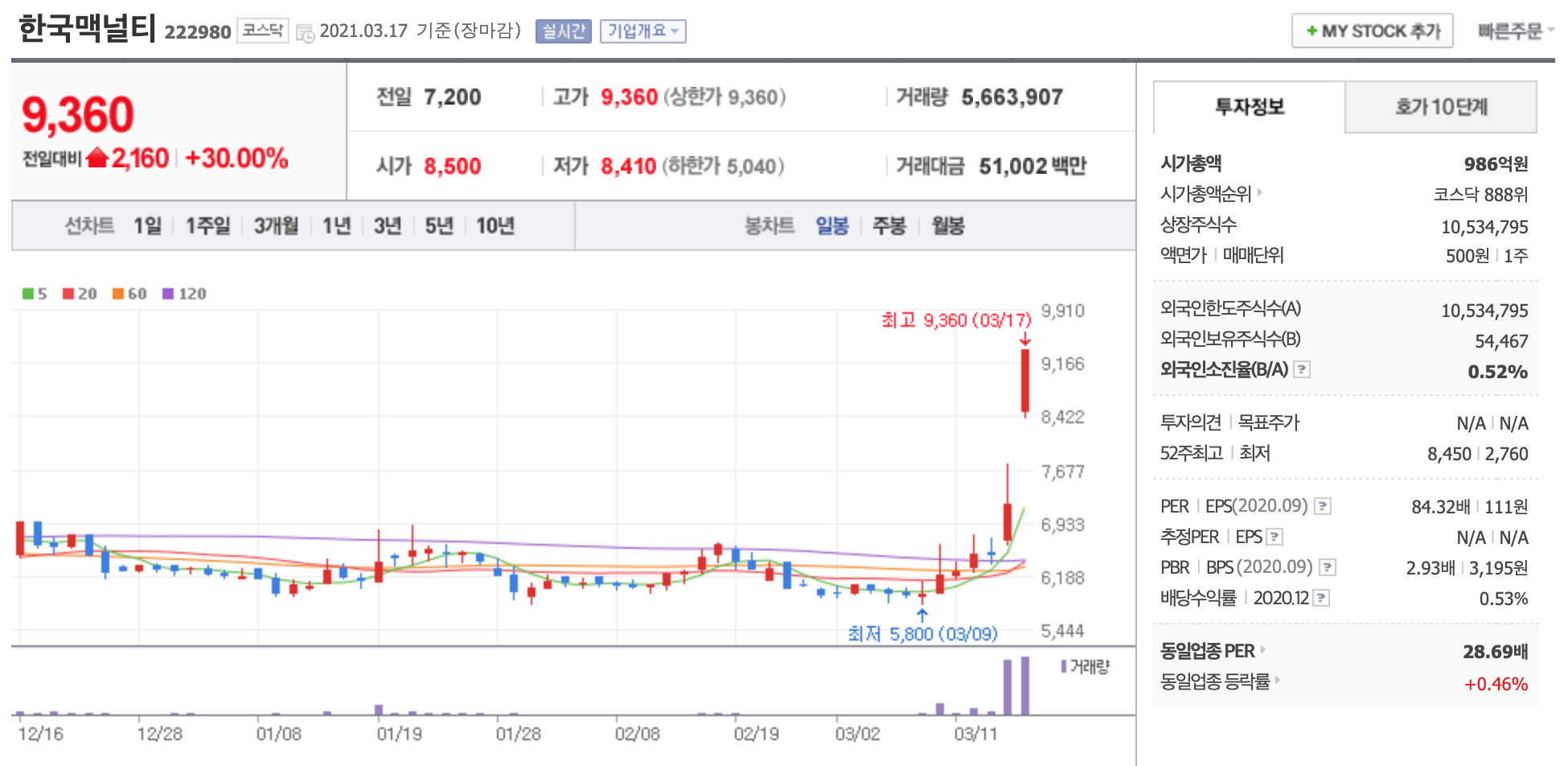The image size is (1568, 766).
Task: Click the 시가총액 value 986억원
Action: (x=1496, y=164)
